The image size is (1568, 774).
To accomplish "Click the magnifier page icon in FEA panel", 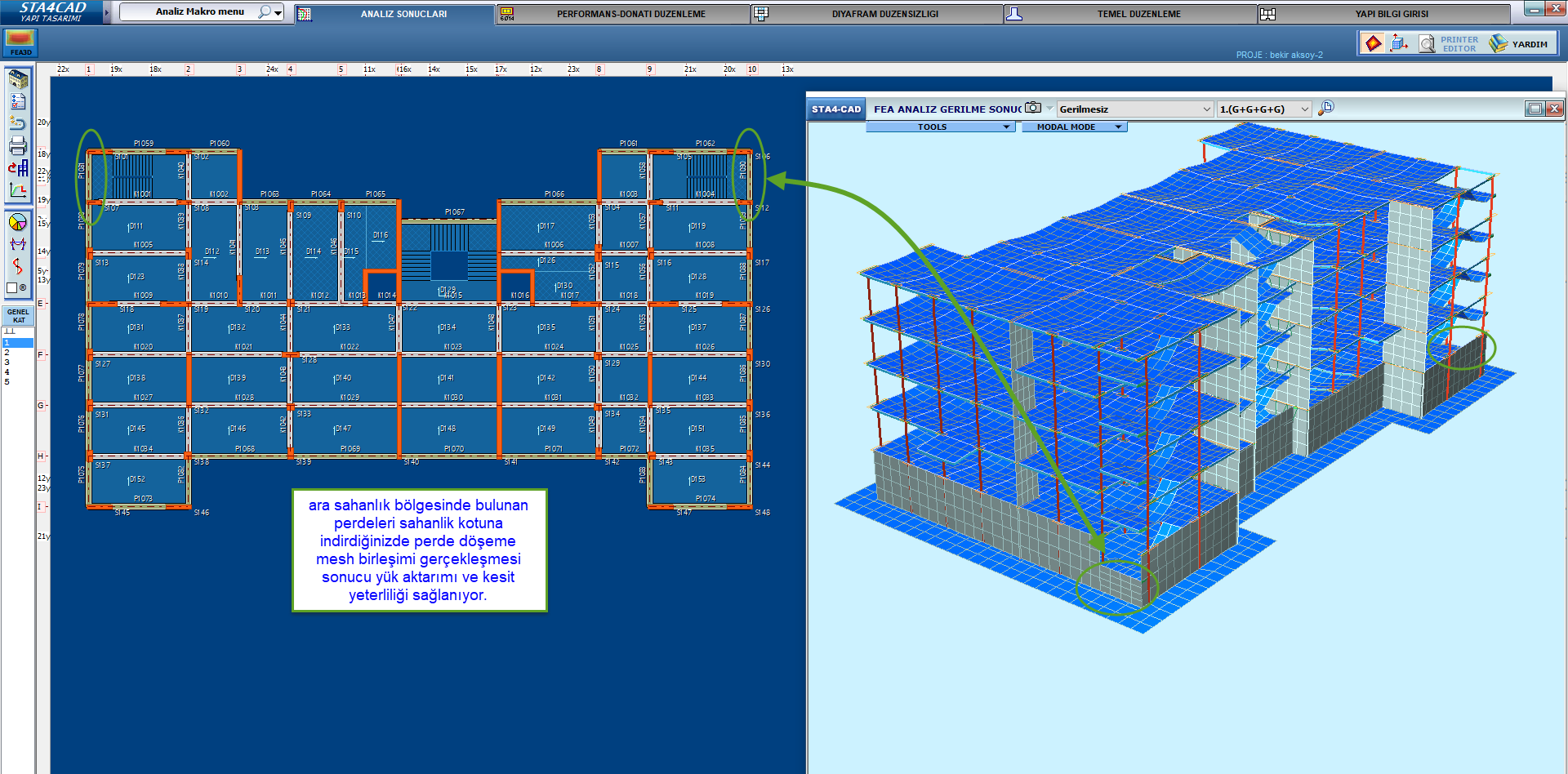I will point(1325,108).
